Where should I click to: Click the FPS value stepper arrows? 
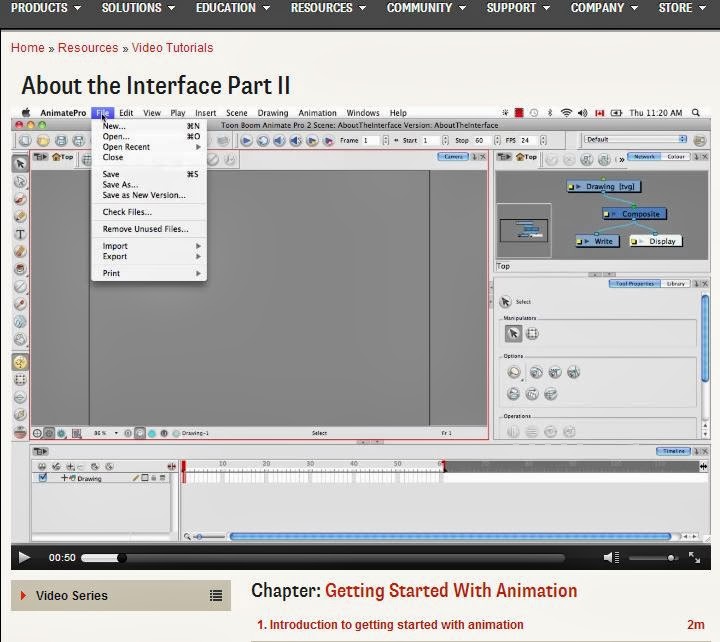(543, 141)
